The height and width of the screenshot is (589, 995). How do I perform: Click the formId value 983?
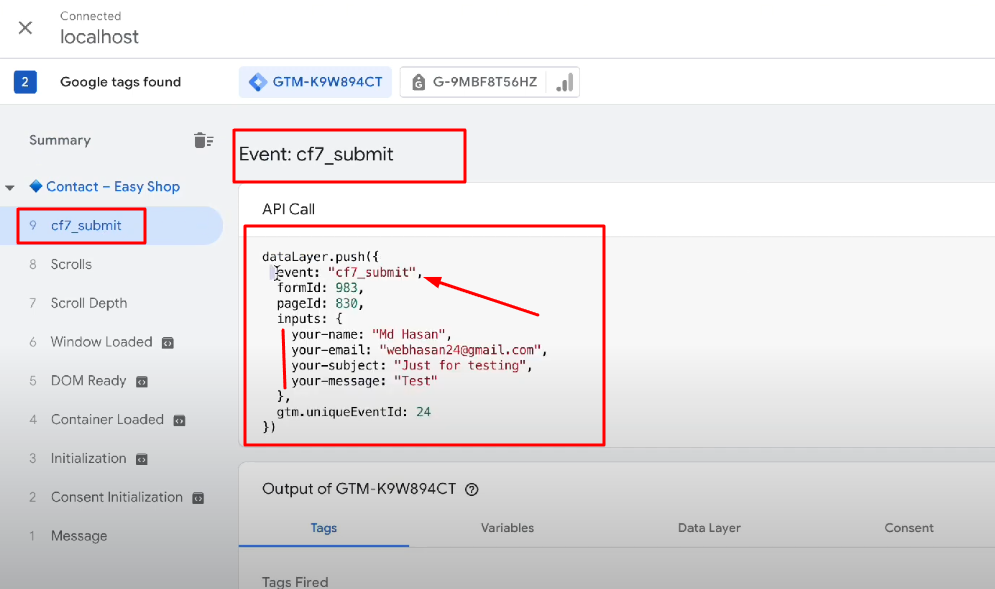(x=346, y=288)
